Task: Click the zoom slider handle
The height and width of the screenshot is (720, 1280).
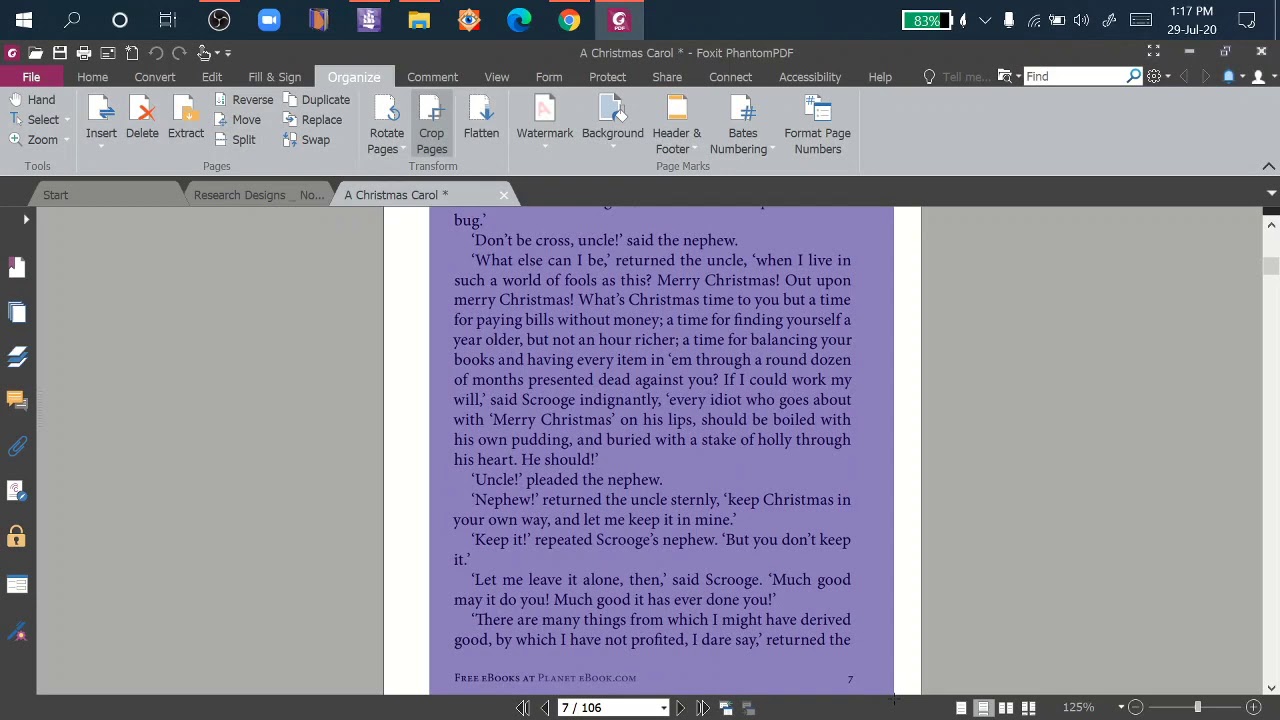Action: tap(1197, 707)
